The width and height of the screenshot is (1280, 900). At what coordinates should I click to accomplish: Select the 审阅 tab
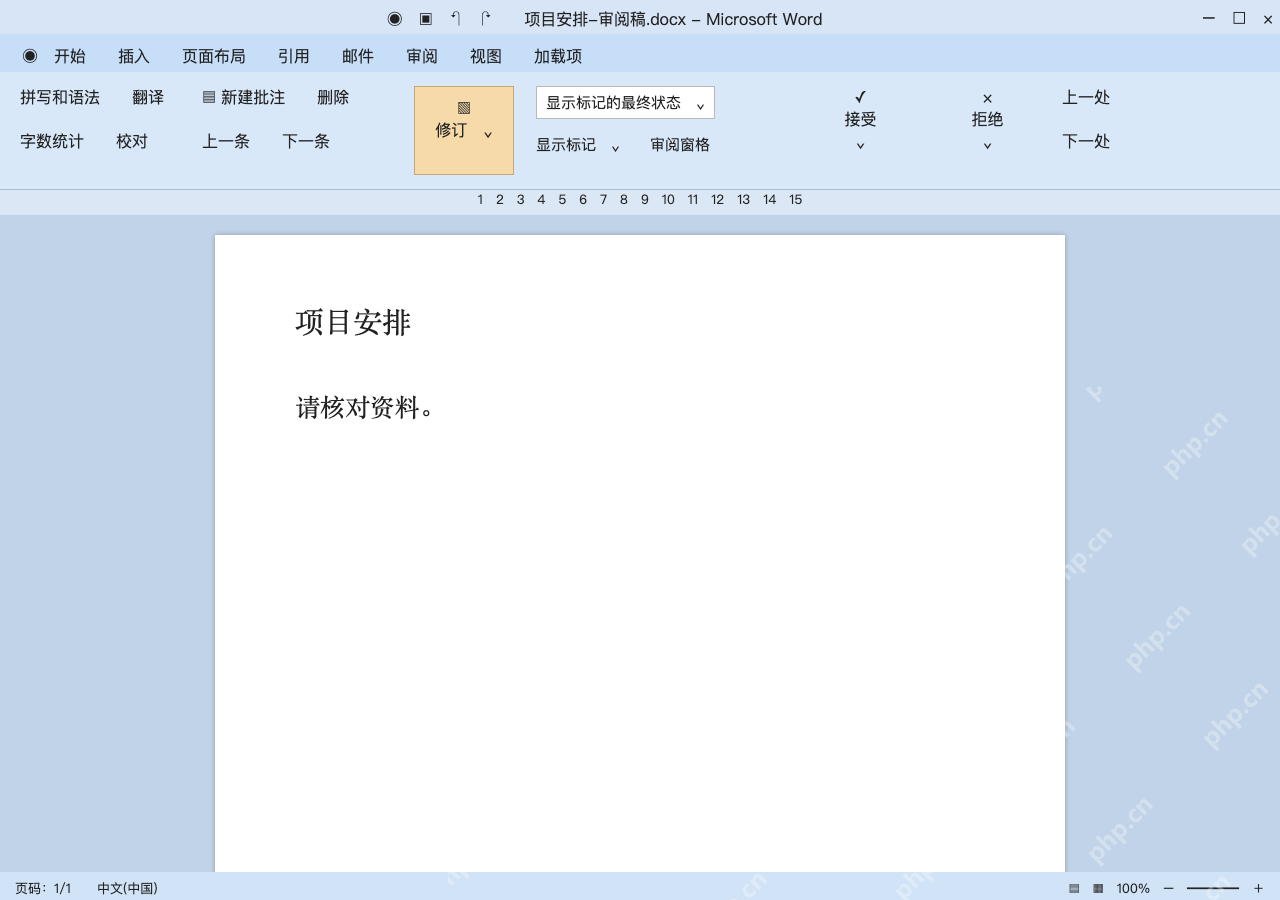[x=422, y=56]
